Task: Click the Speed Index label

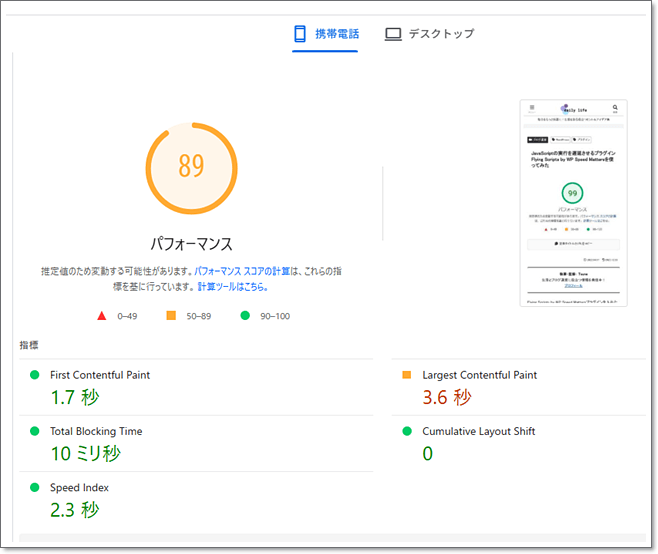Action: [x=79, y=488]
